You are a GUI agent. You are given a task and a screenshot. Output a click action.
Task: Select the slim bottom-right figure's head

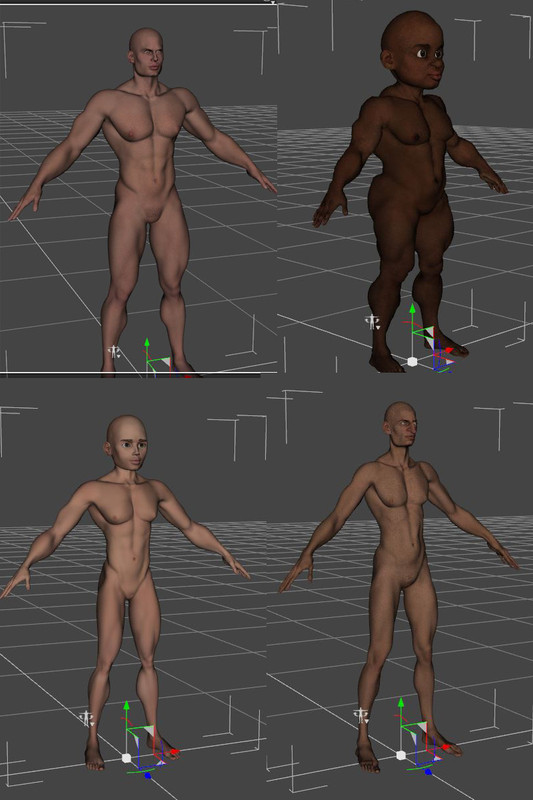click(400, 426)
